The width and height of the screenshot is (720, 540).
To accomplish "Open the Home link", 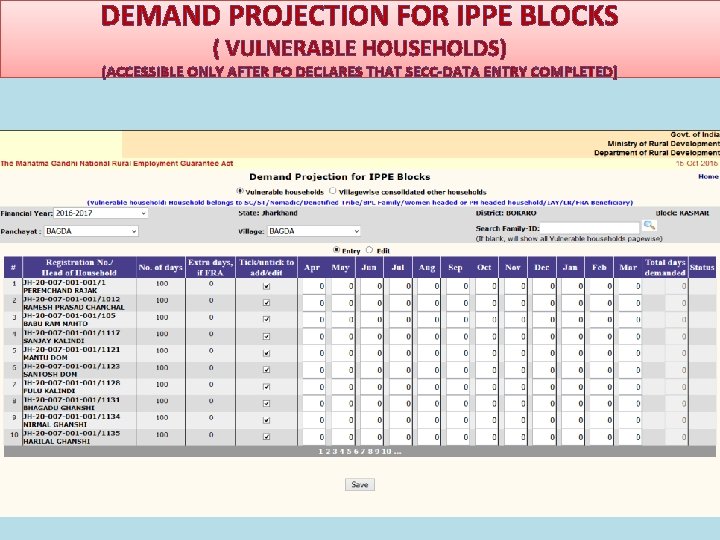I will pos(708,176).
